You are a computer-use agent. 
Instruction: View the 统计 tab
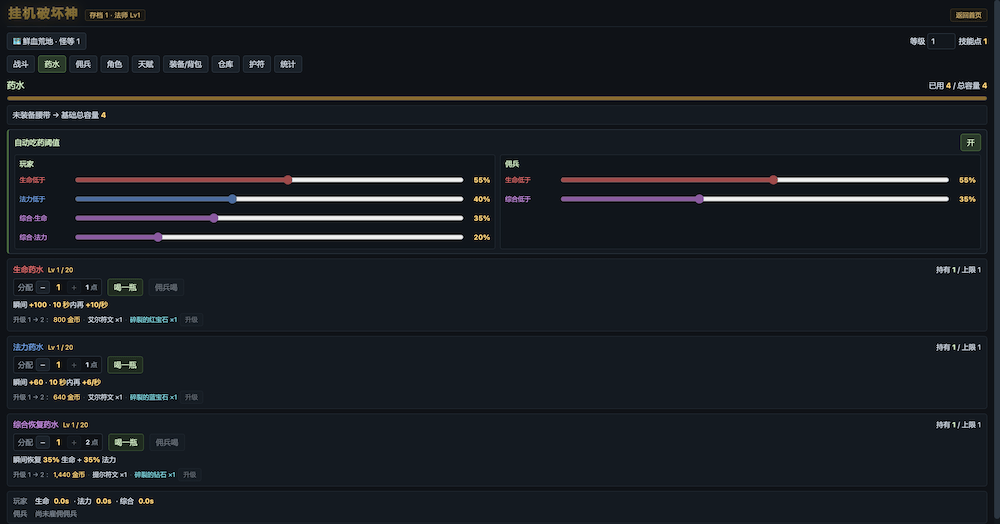click(x=288, y=64)
